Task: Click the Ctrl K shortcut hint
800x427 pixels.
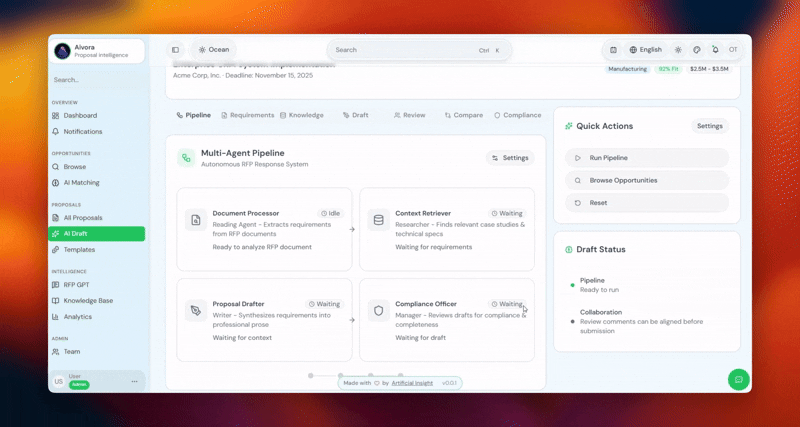Action: click(489, 51)
